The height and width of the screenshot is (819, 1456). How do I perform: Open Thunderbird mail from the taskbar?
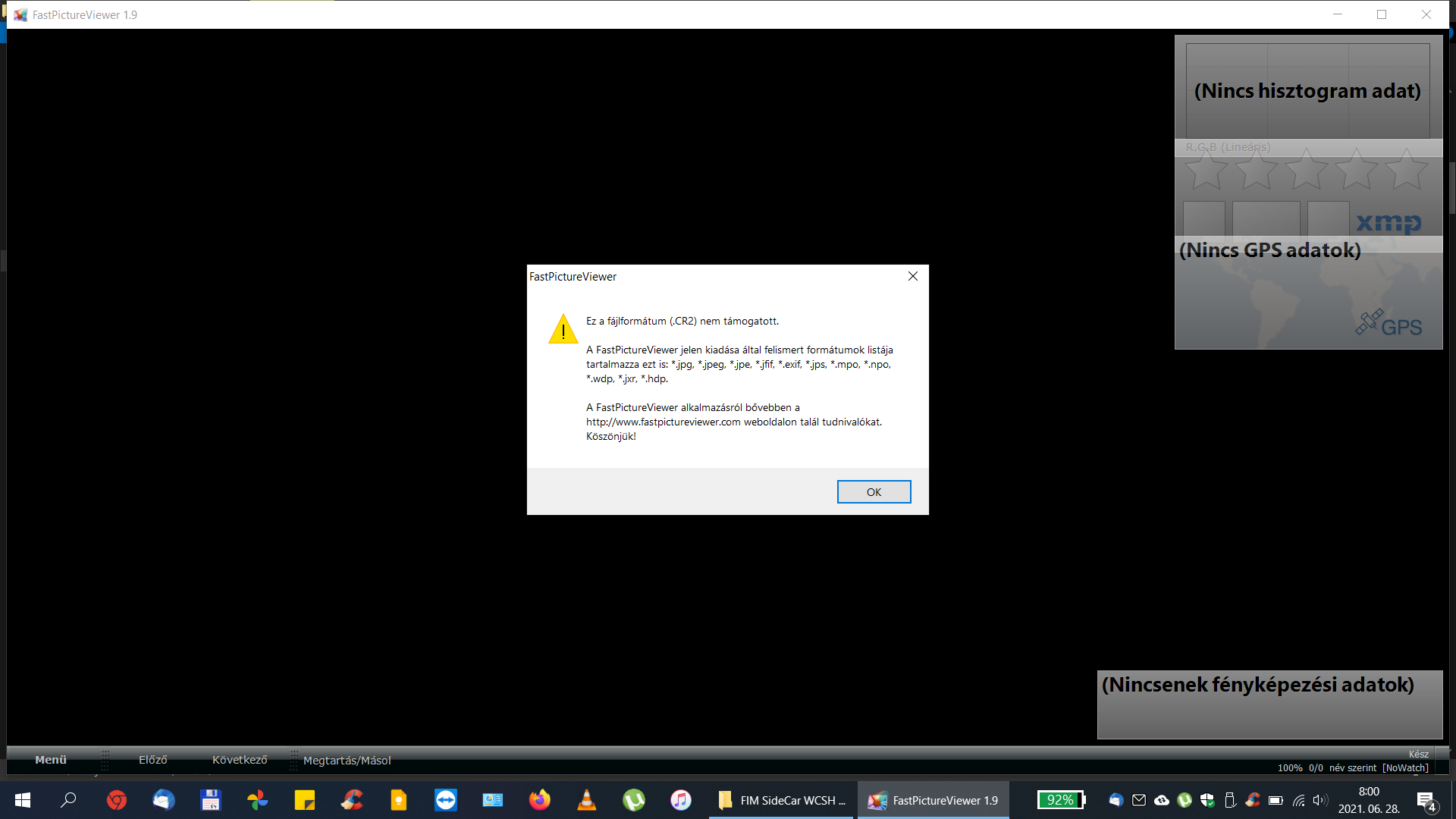coord(164,800)
